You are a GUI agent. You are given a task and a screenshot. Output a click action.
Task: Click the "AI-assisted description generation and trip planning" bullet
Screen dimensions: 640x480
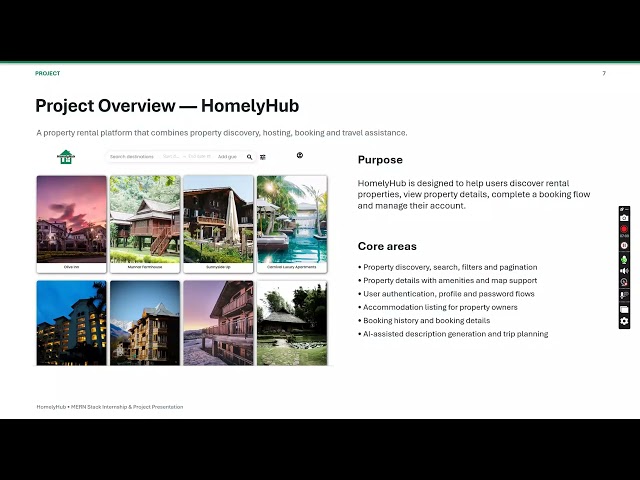point(453,334)
